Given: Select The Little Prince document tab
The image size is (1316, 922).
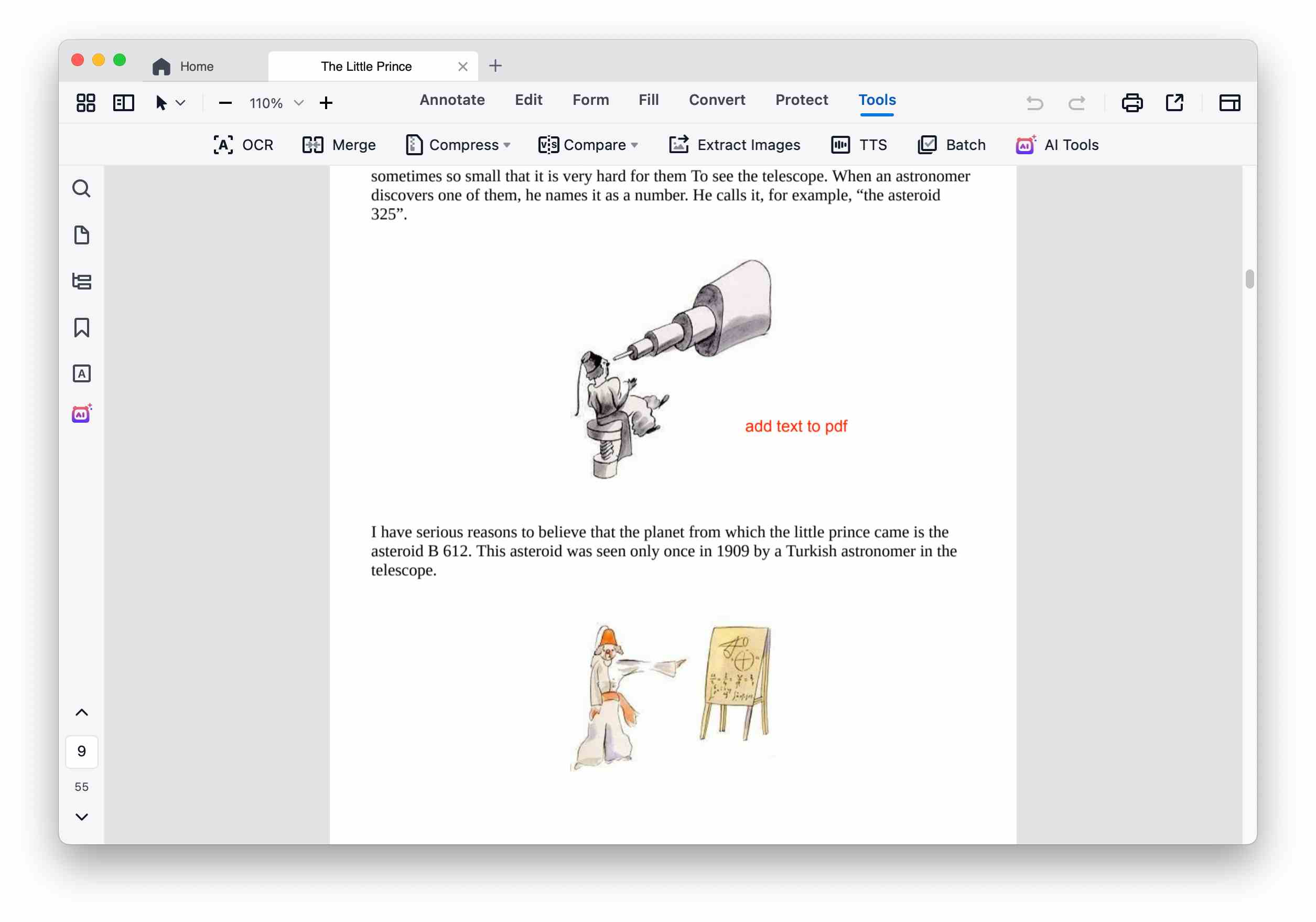Looking at the screenshot, I should click(373, 67).
